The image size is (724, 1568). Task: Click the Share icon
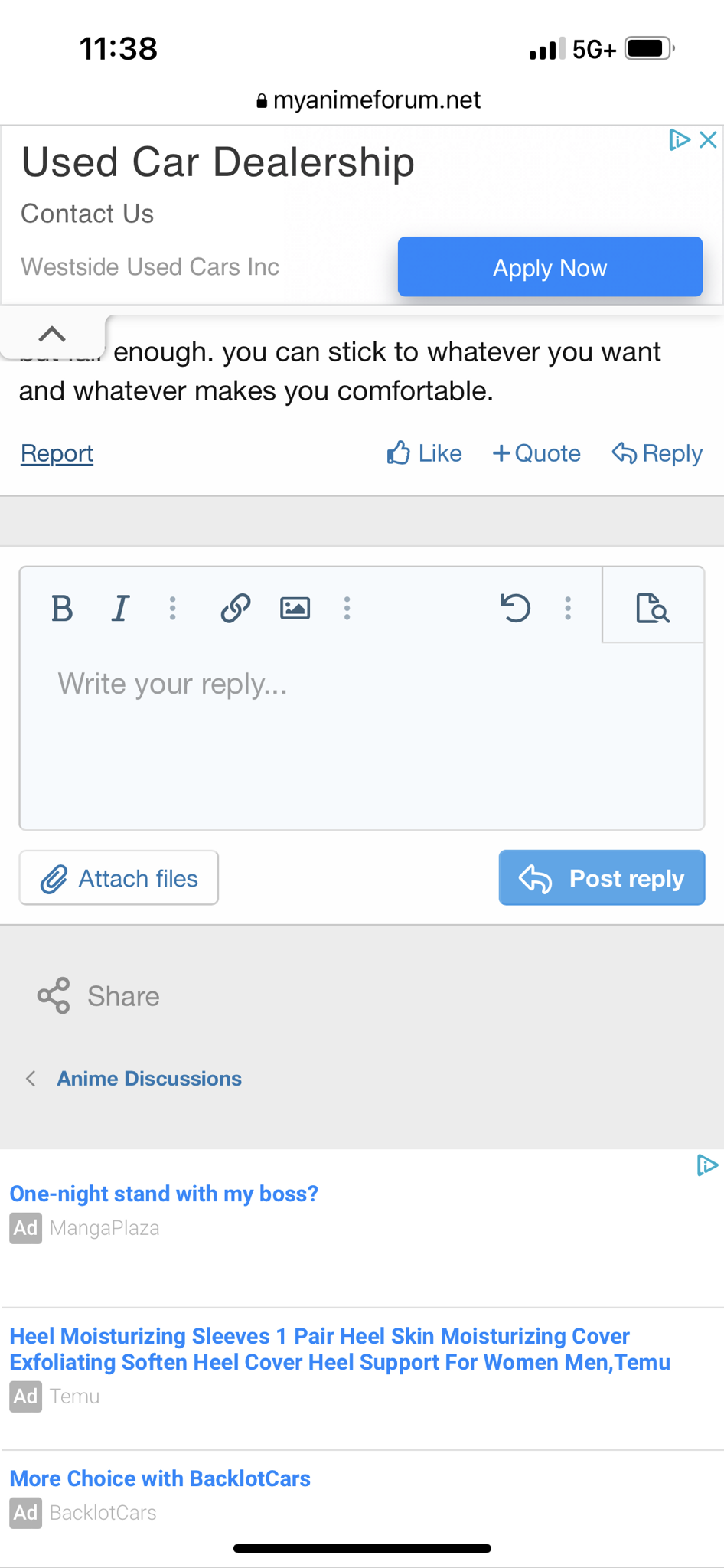point(54,995)
